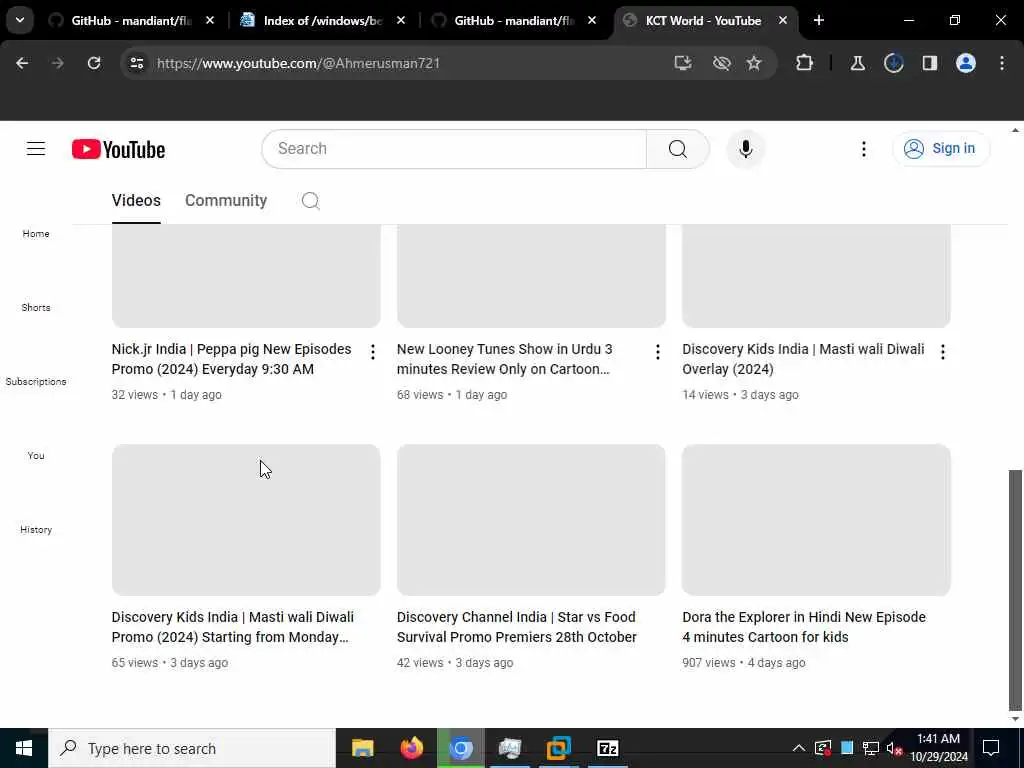
Task: Reload the page
Action: (x=94, y=63)
